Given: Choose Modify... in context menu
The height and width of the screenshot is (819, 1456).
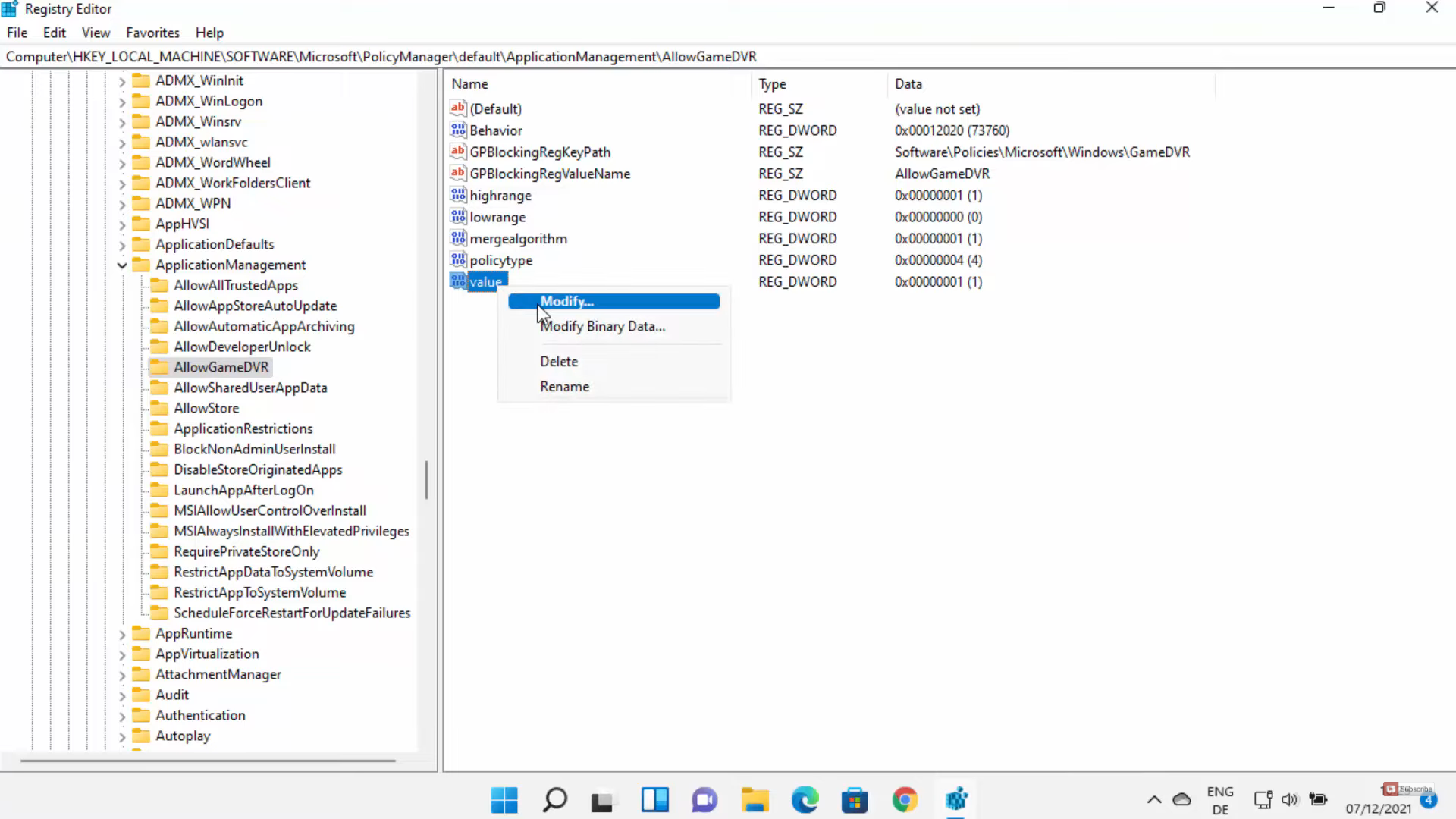Looking at the screenshot, I should [567, 302].
